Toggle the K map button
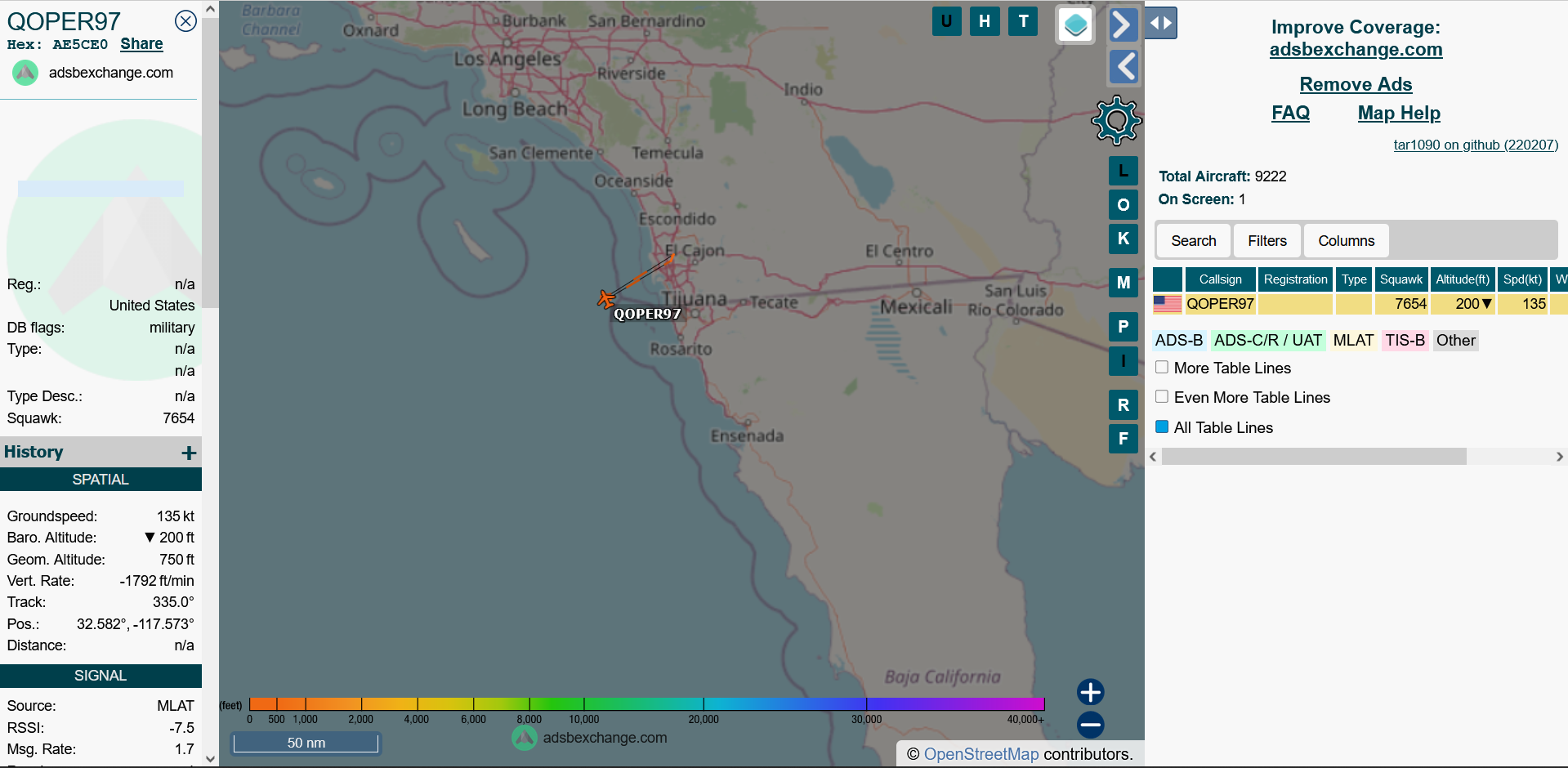 [x=1124, y=239]
